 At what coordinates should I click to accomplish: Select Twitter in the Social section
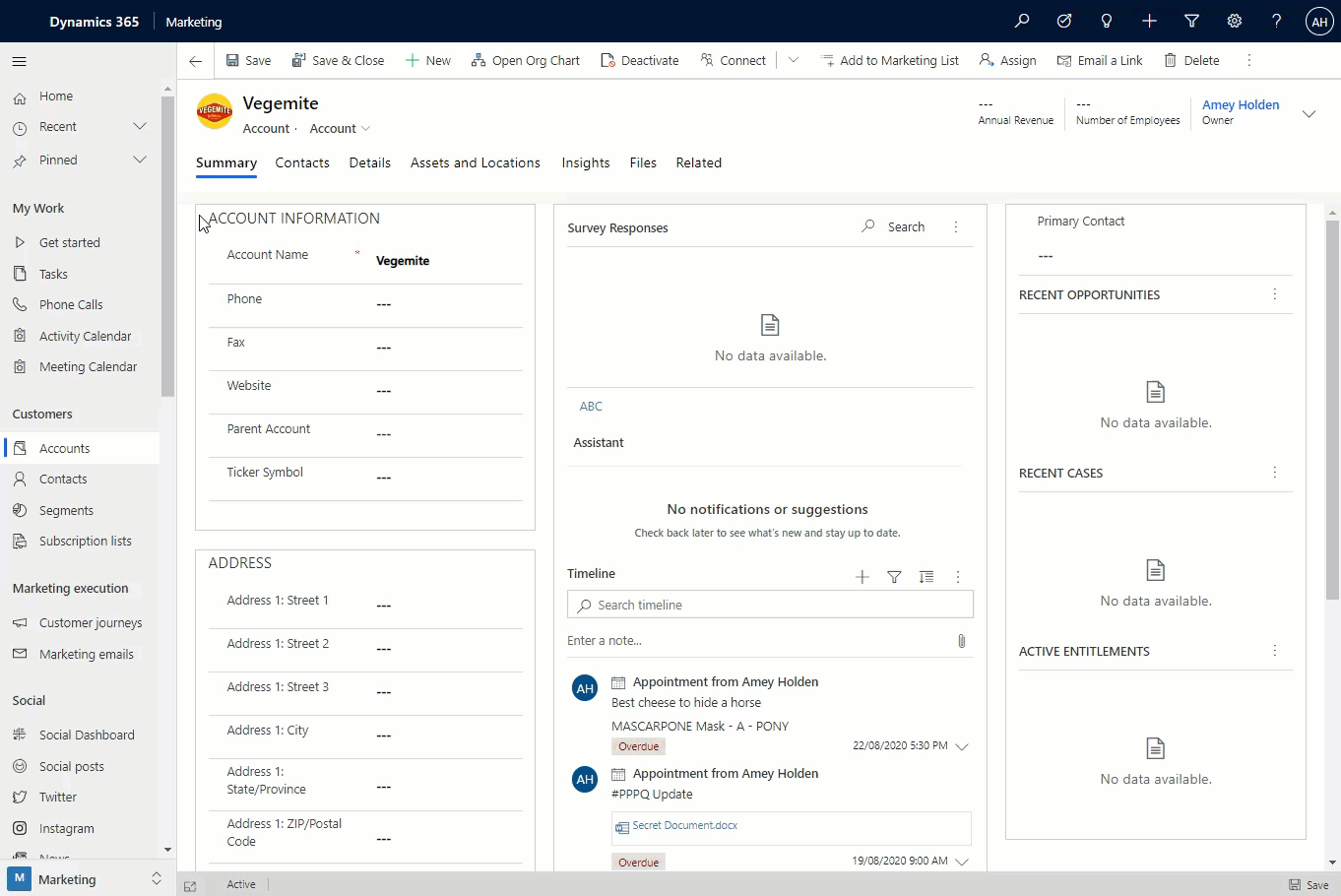(x=56, y=797)
